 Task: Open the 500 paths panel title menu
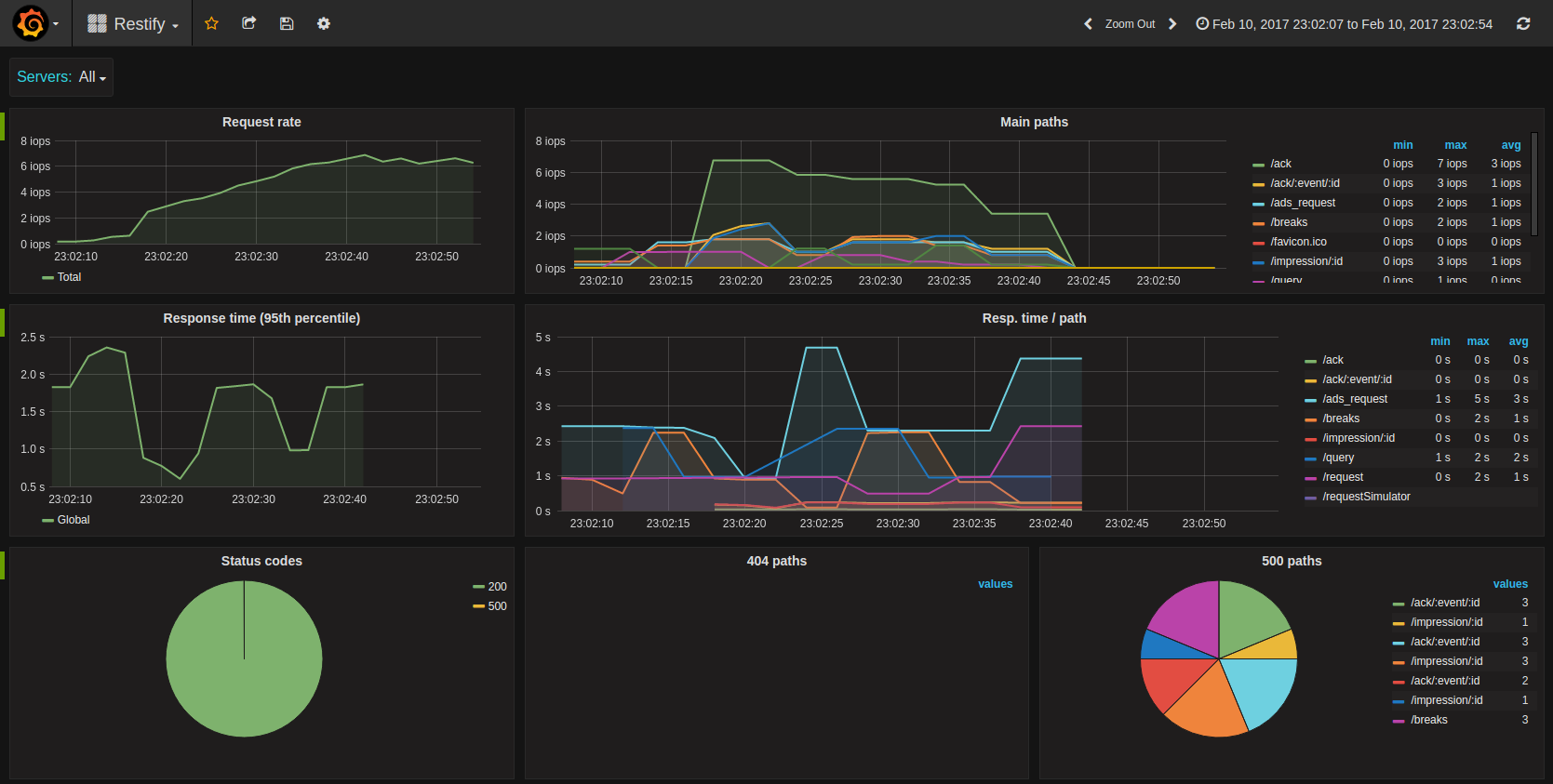(x=1292, y=561)
